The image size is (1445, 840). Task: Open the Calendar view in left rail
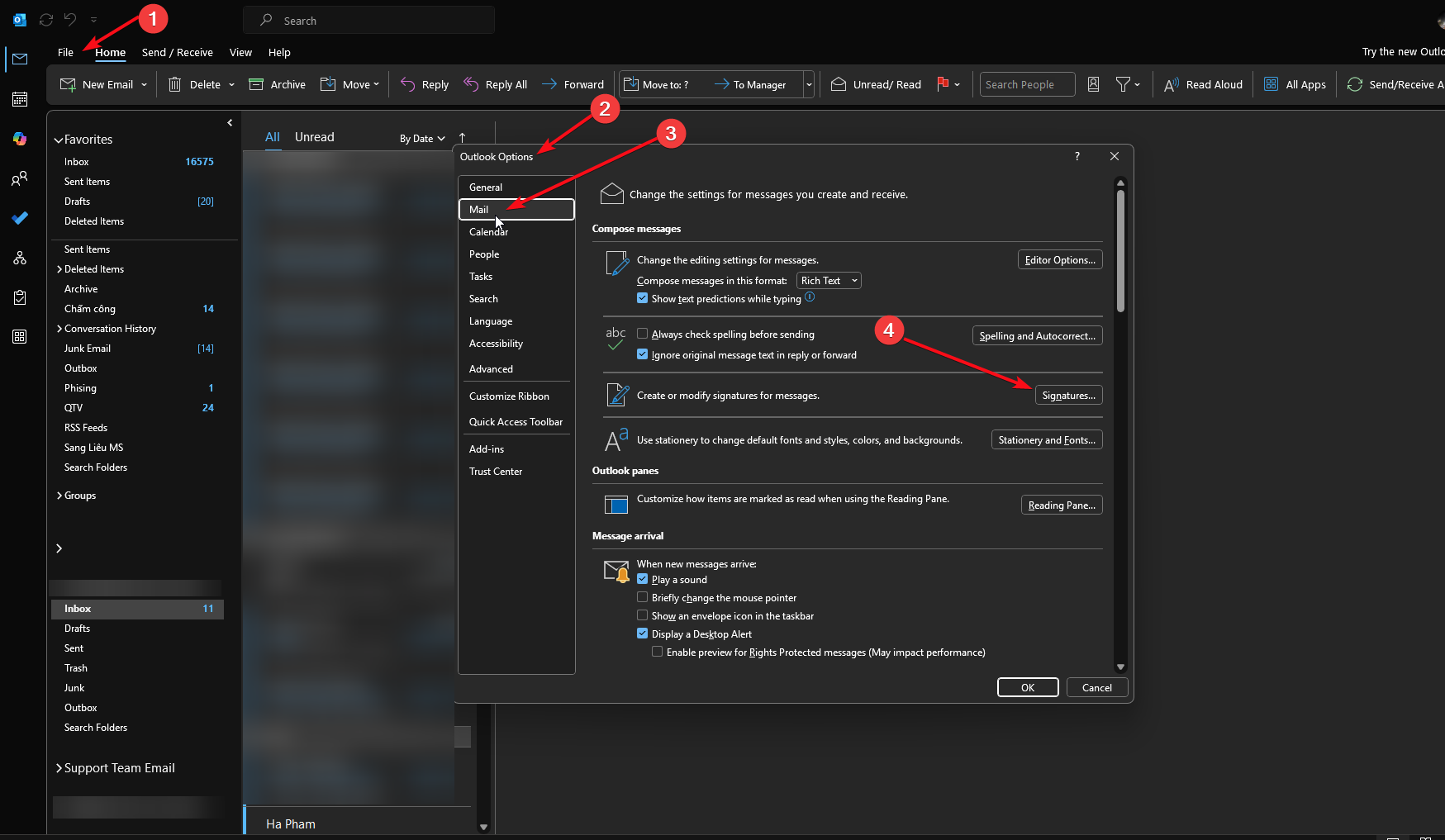tap(20, 99)
